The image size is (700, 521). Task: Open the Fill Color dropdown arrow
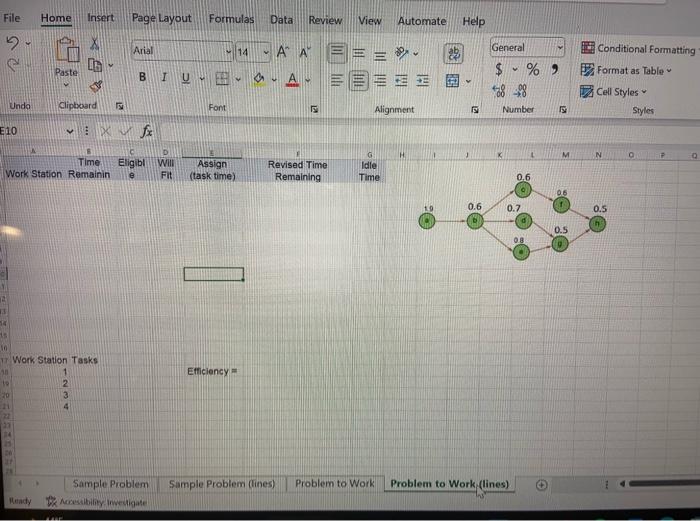click(x=274, y=80)
